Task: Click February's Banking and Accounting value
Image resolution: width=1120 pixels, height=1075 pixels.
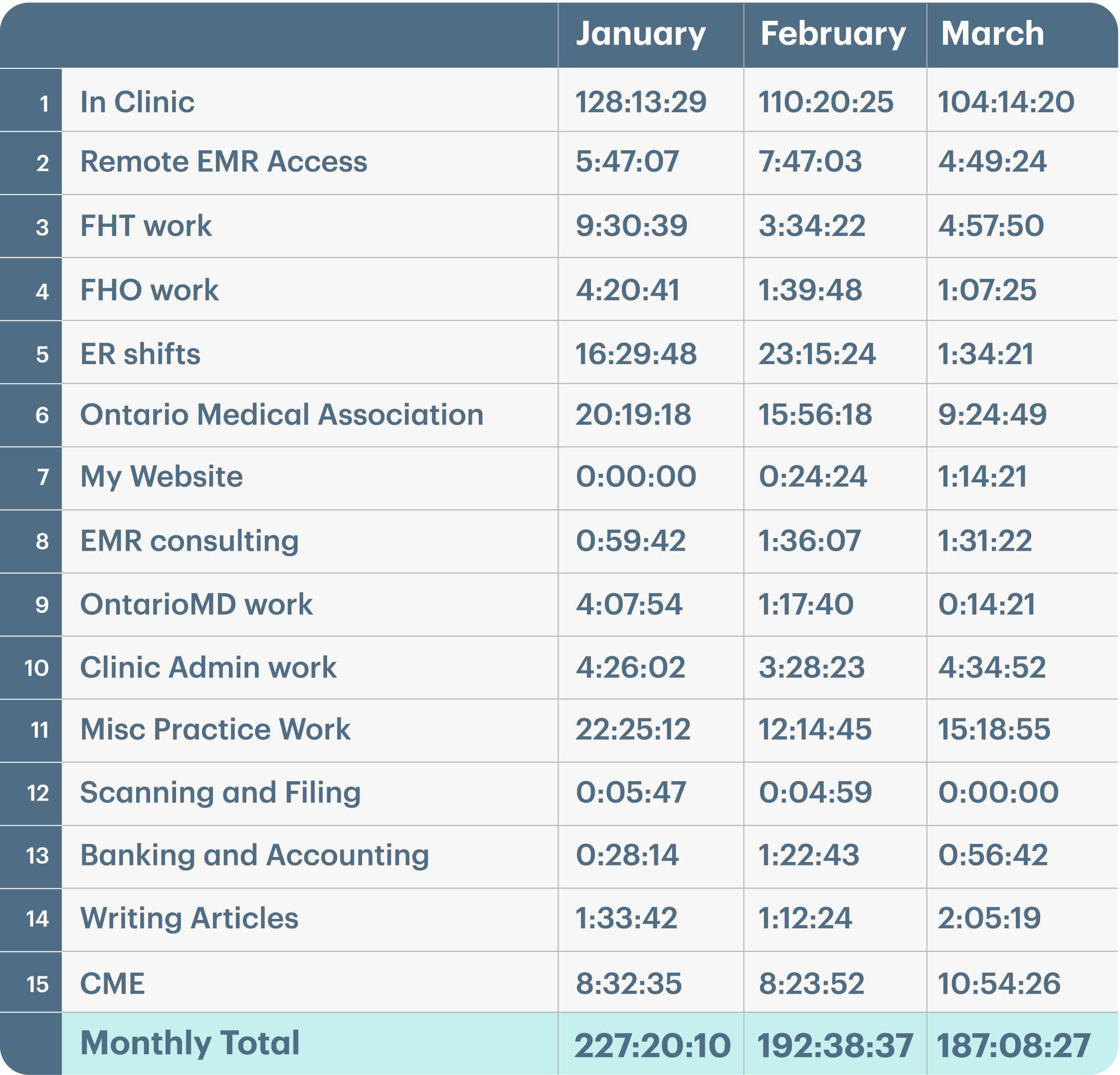Action: (x=808, y=855)
